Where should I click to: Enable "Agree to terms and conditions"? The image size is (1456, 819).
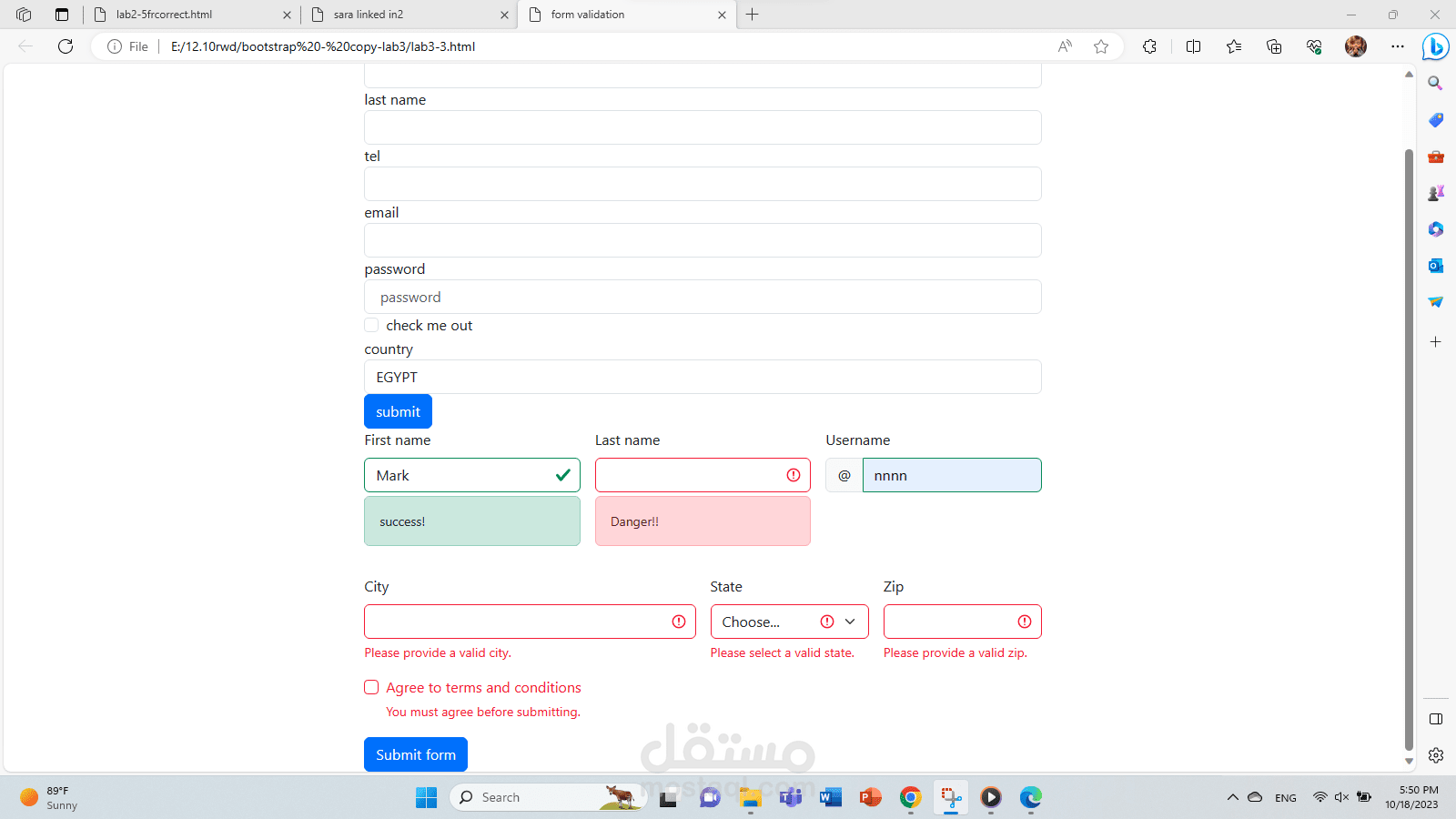pyautogui.click(x=371, y=687)
